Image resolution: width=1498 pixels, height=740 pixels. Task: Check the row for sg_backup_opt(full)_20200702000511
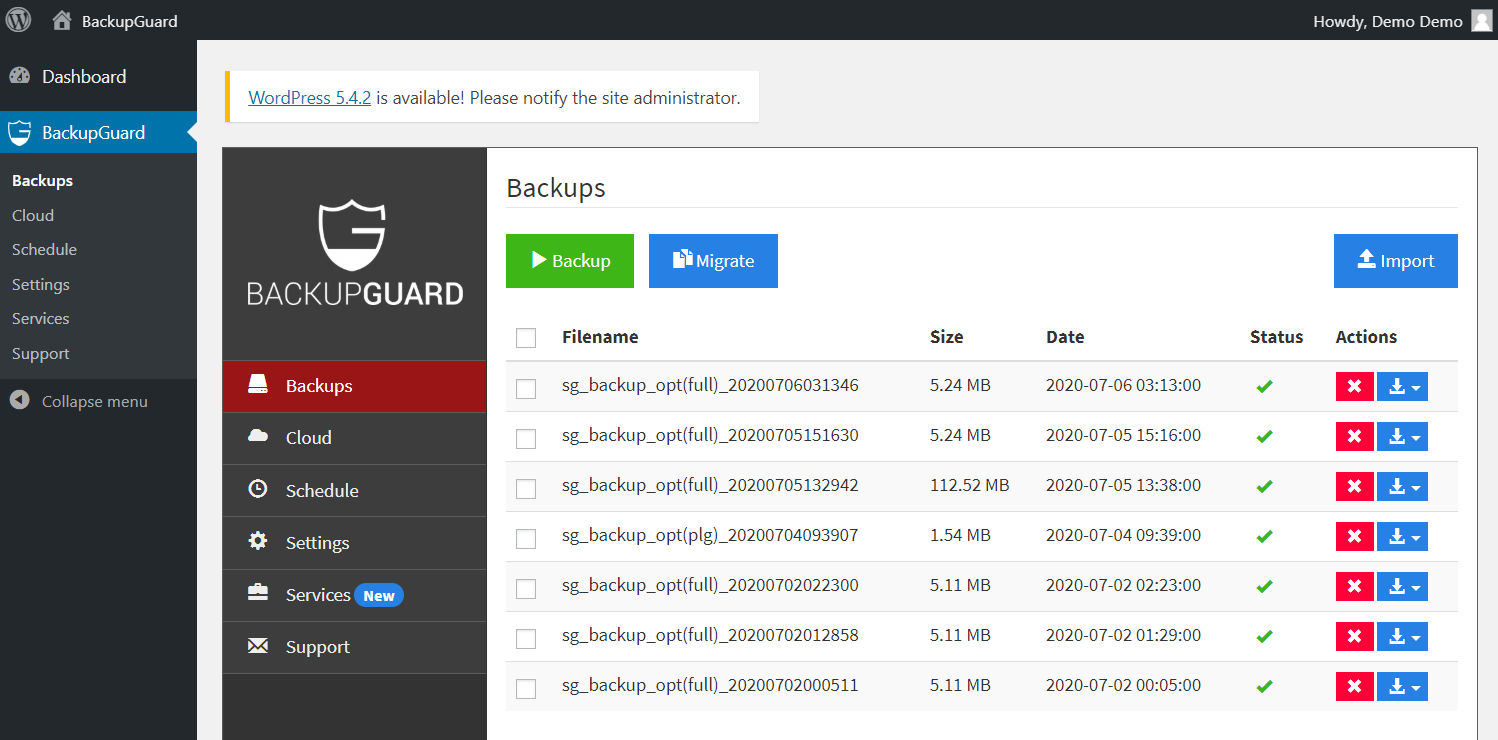526,688
